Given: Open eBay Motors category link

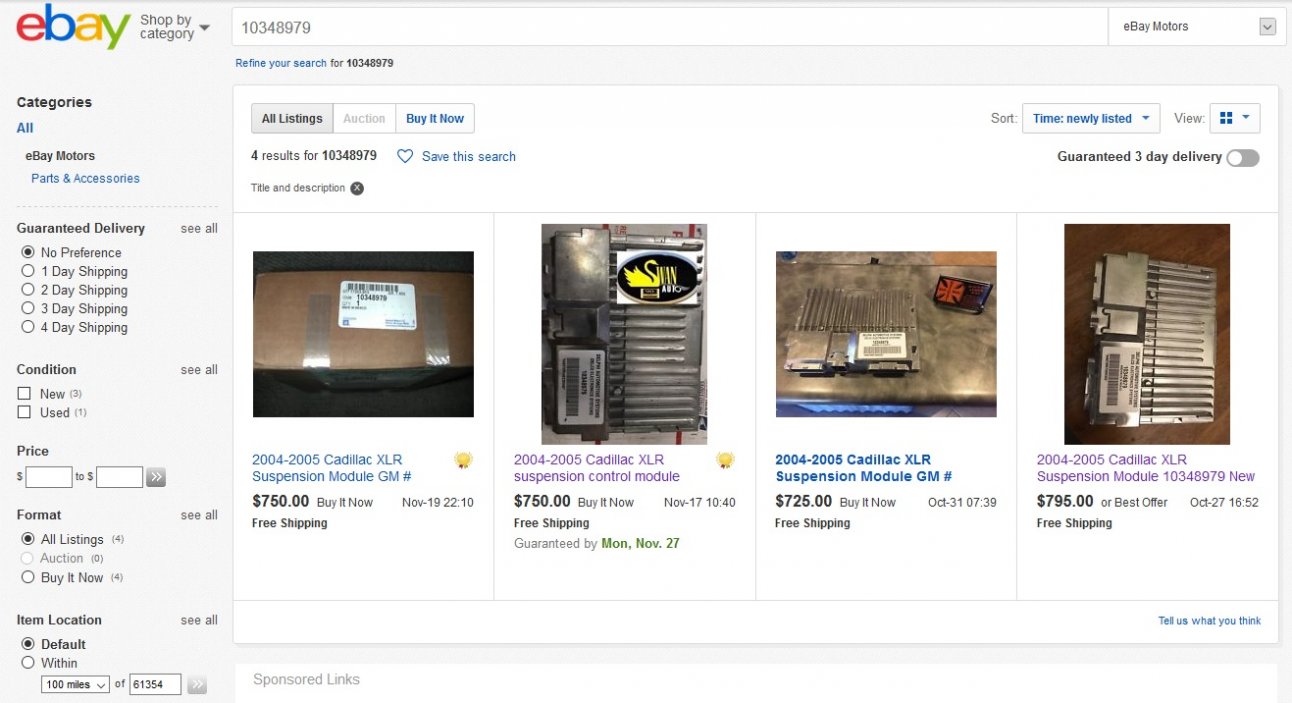Looking at the screenshot, I should click(60, 156).
